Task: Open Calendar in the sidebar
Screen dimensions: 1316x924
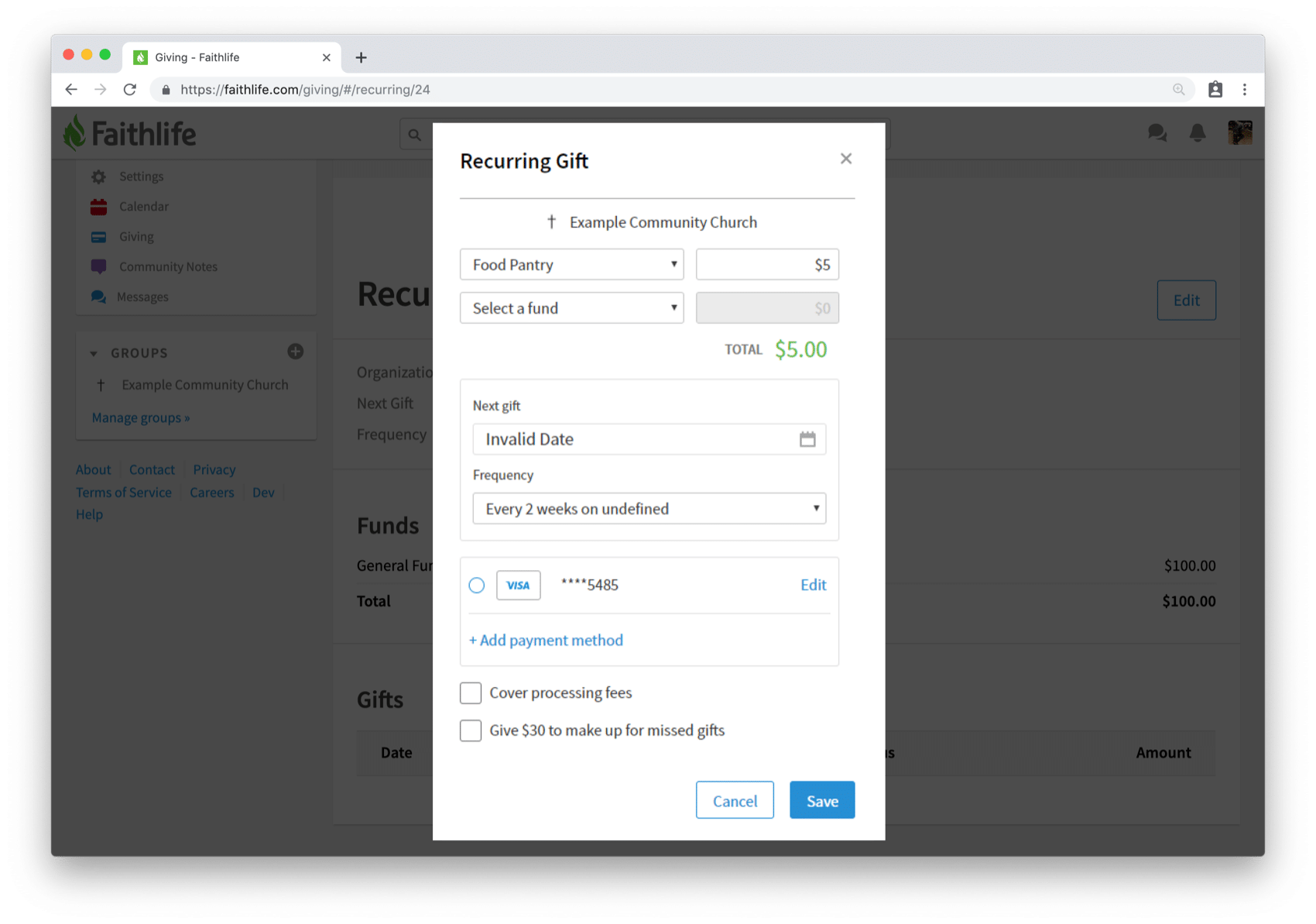Action: (143, 207)
